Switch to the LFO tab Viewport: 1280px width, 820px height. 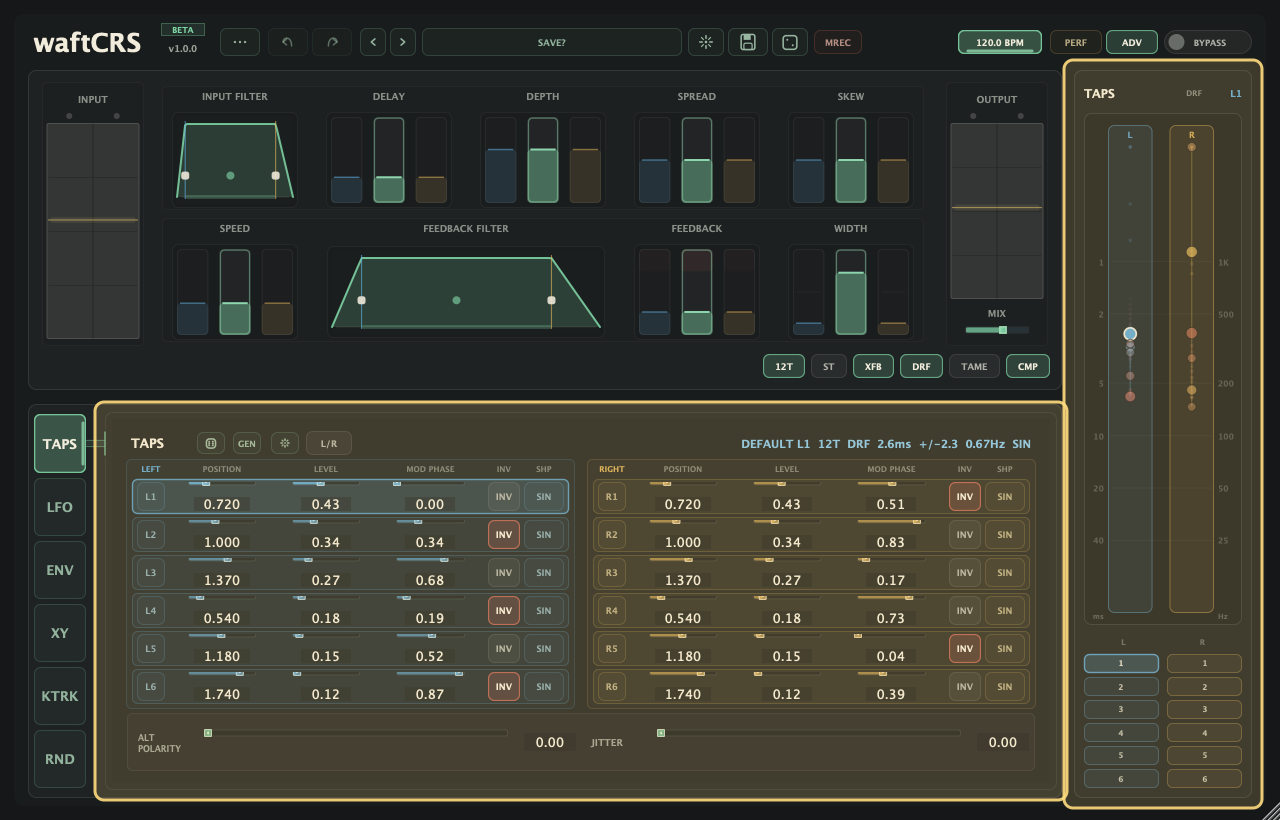point(60,507)
